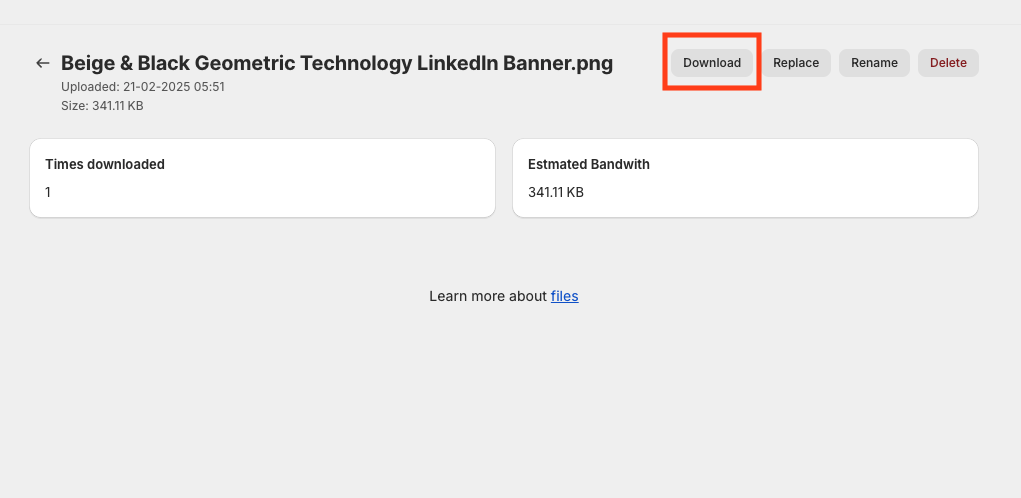This screenshot has width=1021, height=498.
Task: Click the download count value 1
Action: [x=48, y=192]
